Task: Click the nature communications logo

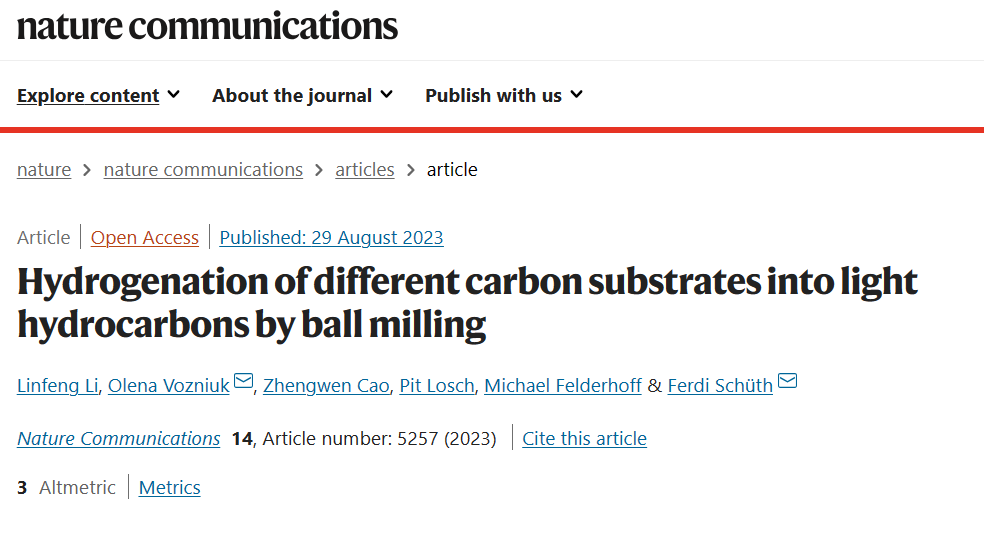Action: point(207,26)
